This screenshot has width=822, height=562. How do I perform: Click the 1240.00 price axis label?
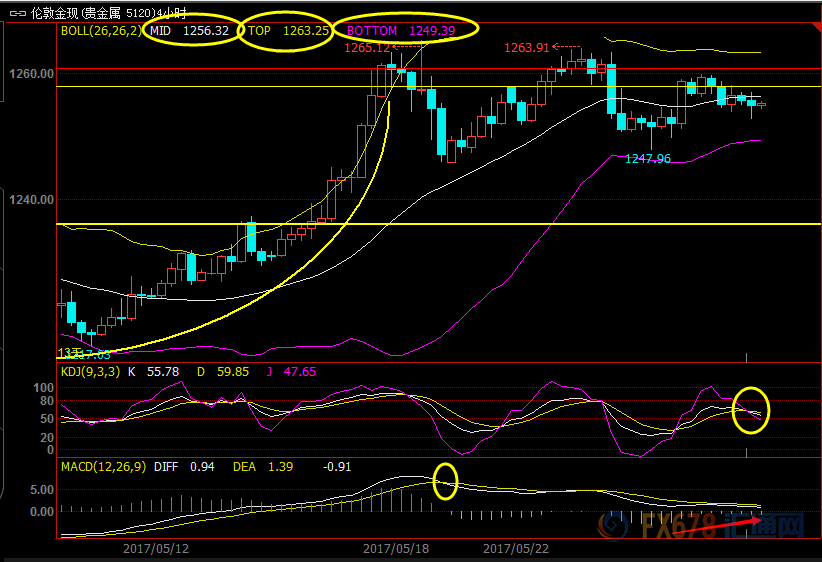click(32, 200)
